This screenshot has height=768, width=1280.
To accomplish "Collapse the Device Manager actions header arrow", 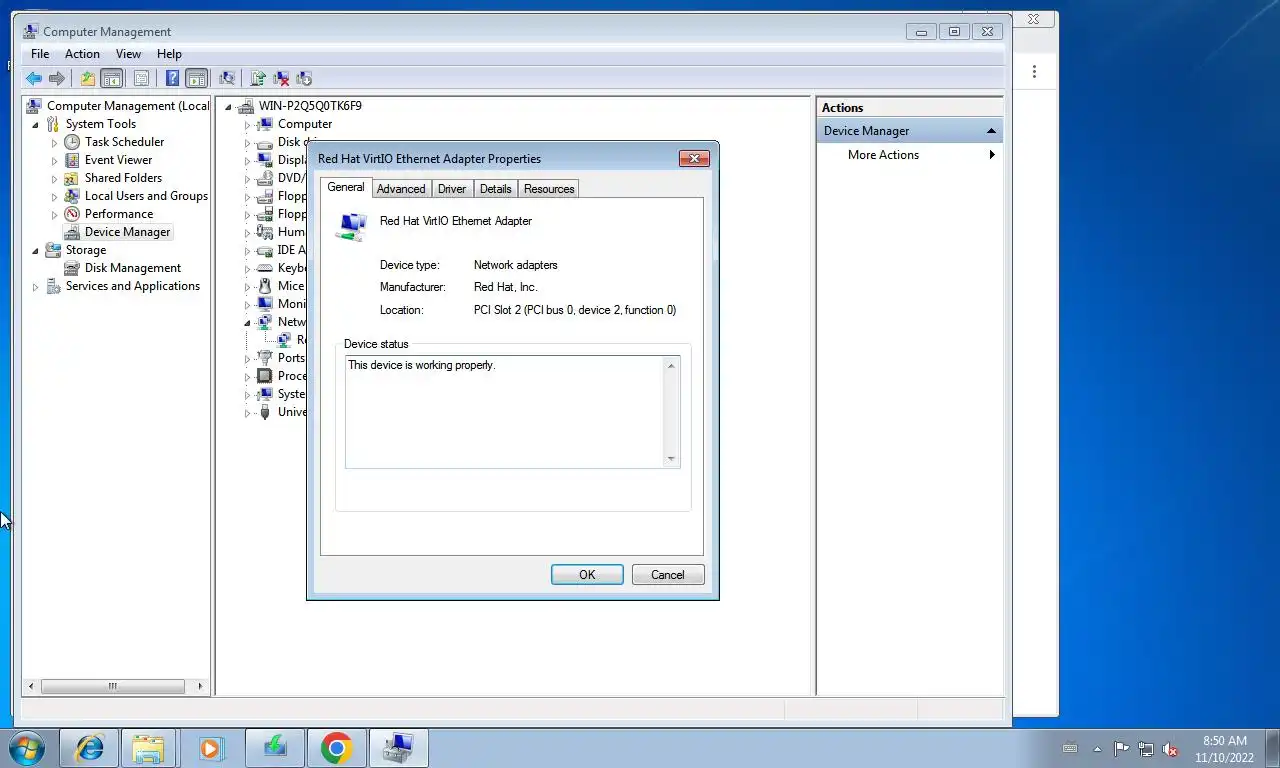I will [991, 131].
